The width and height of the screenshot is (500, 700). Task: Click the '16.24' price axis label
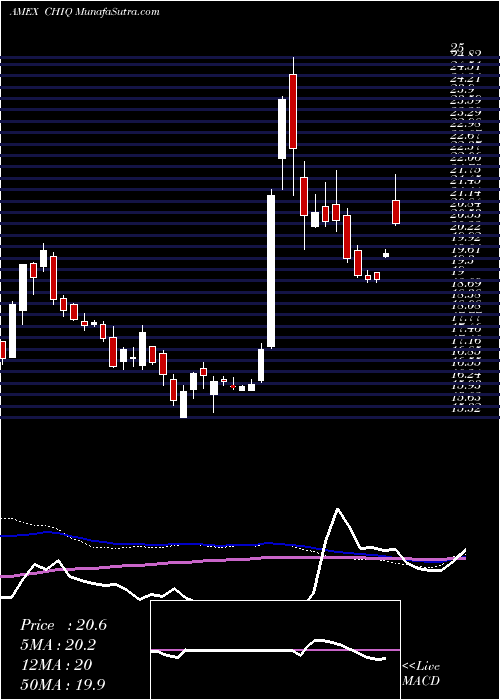click(x=465, y=375)
